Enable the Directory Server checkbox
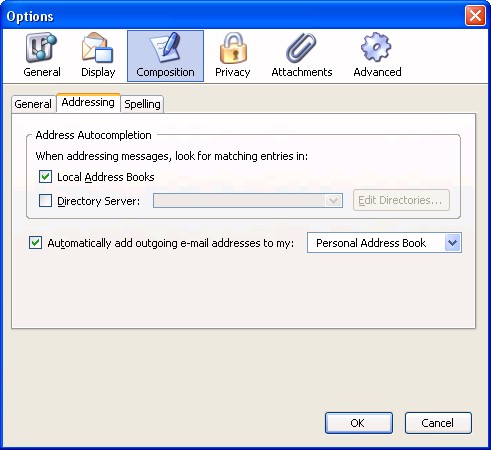491x450 pixels. 45,201
